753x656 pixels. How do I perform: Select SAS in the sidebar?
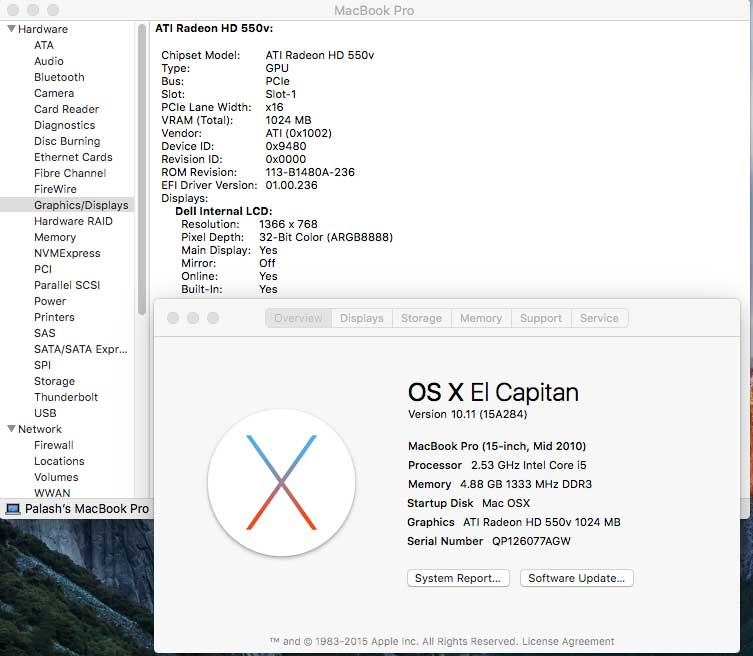point(45,333)
